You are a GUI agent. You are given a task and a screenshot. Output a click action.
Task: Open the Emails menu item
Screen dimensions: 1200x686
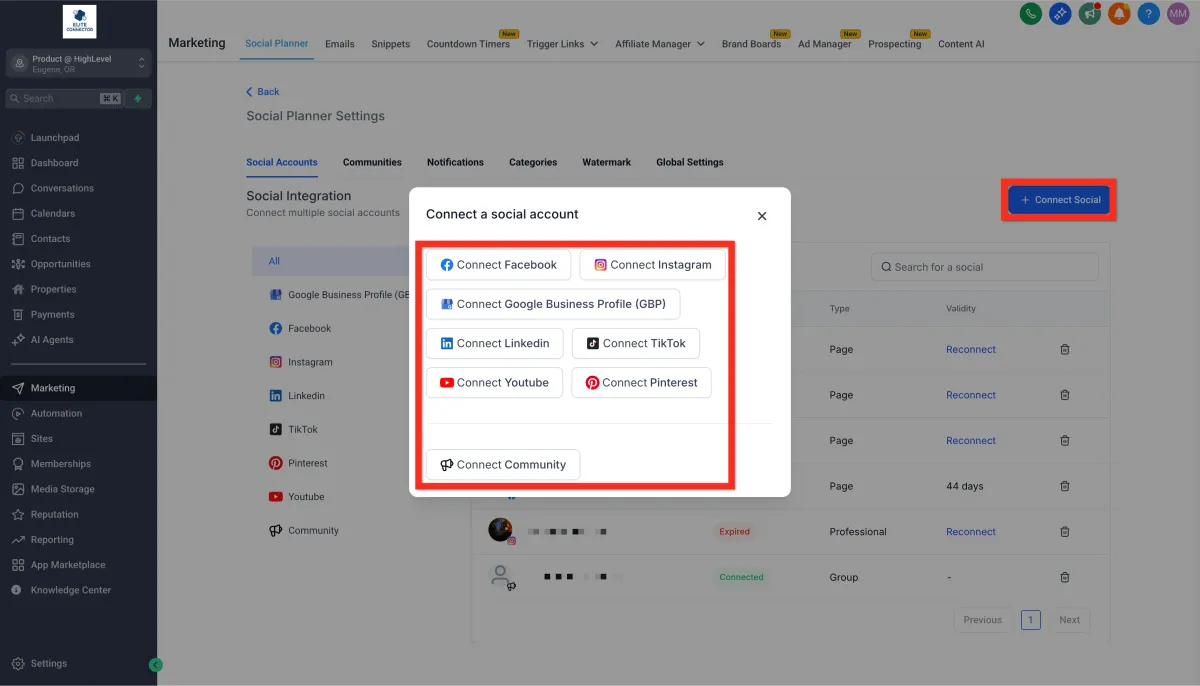[340, 44]
